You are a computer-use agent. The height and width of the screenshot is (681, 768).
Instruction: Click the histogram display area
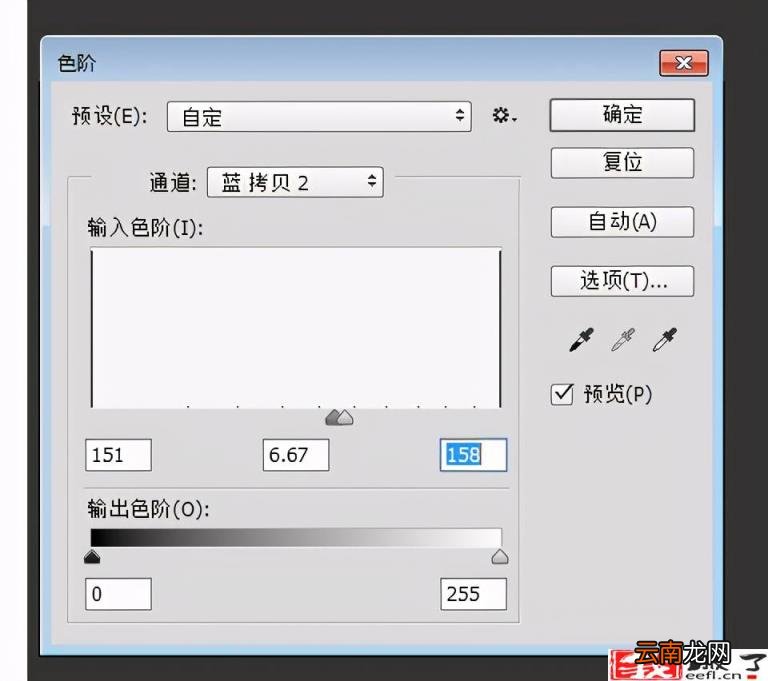pyautogui.click(x=296, y=328)
